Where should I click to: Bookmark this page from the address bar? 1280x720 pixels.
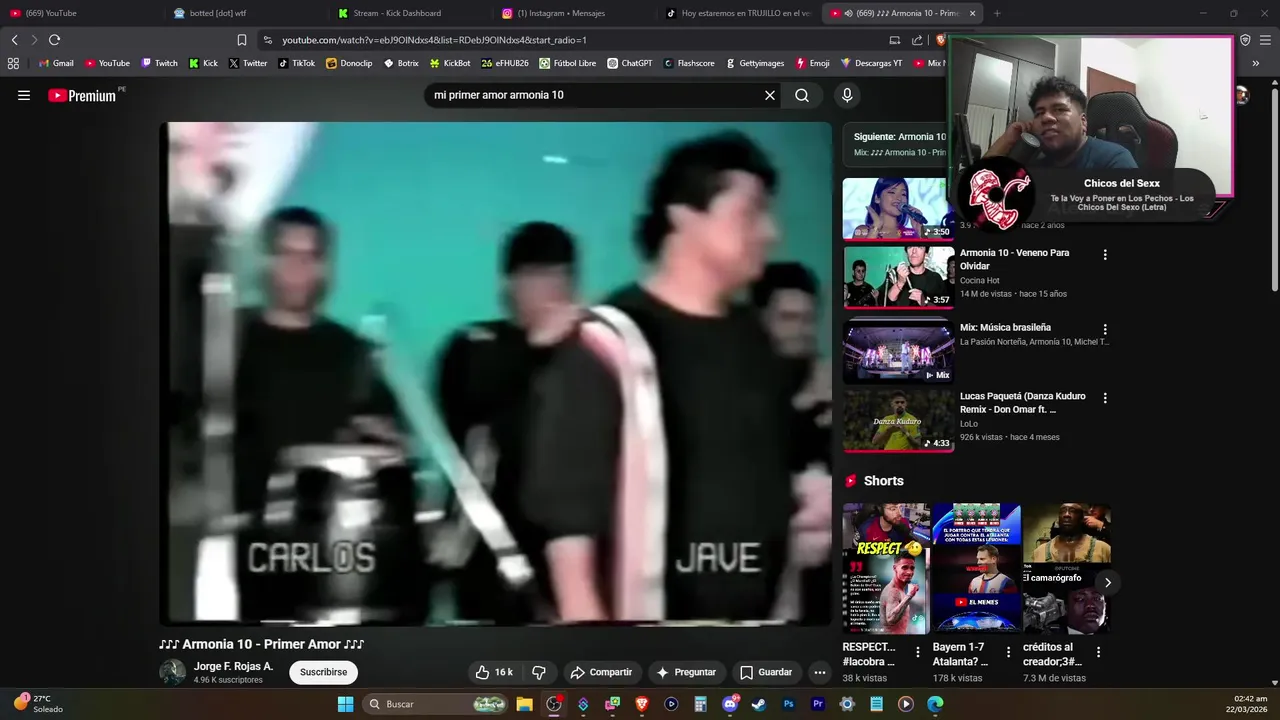tap(242, 40)
